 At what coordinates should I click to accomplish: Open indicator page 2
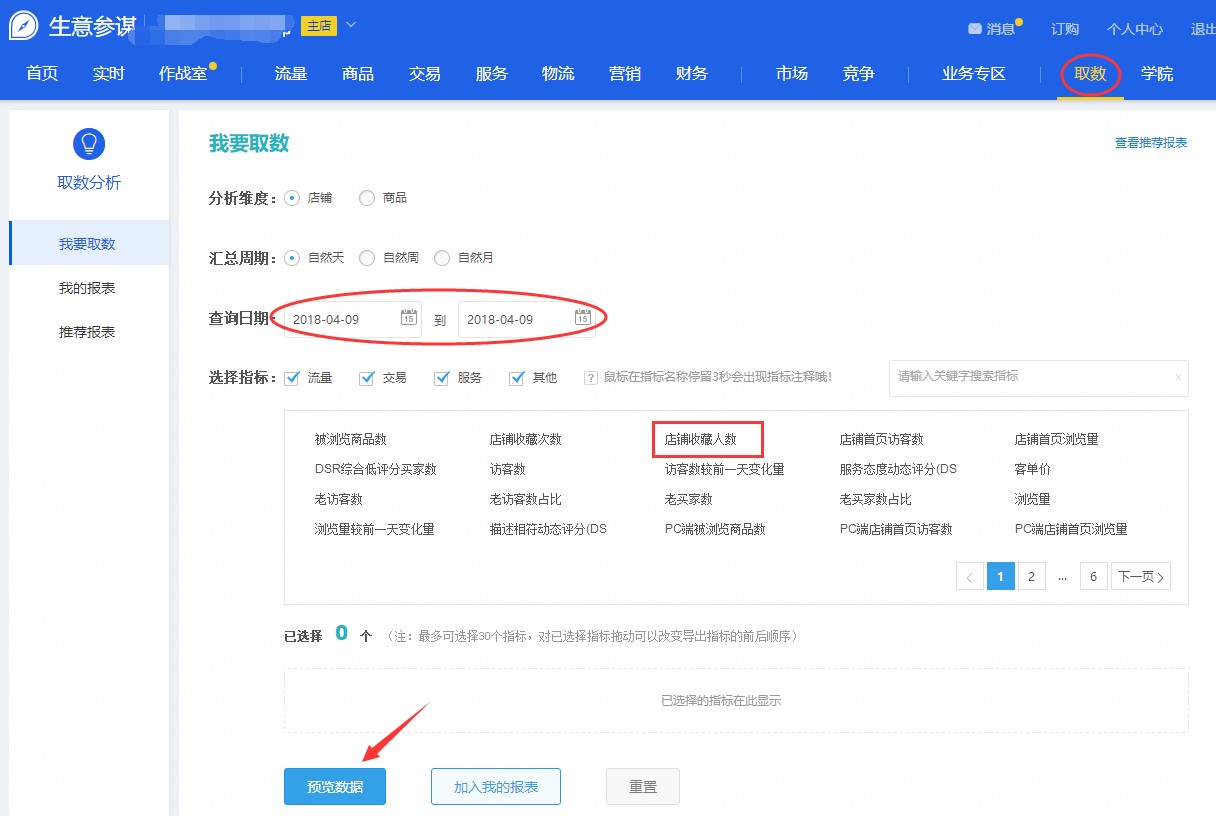point(1031,576)
